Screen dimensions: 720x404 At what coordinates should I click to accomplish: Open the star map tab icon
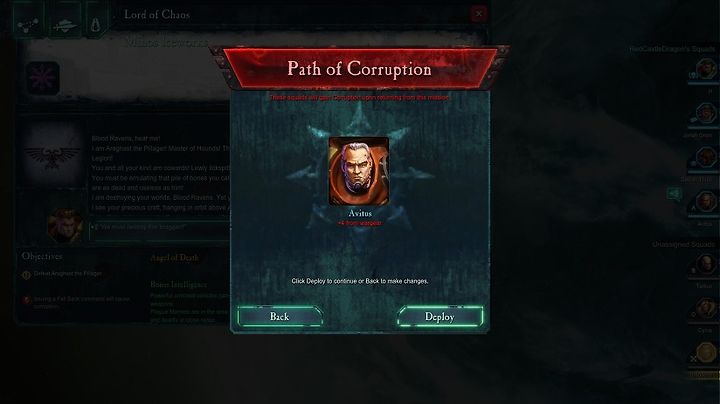28,23
